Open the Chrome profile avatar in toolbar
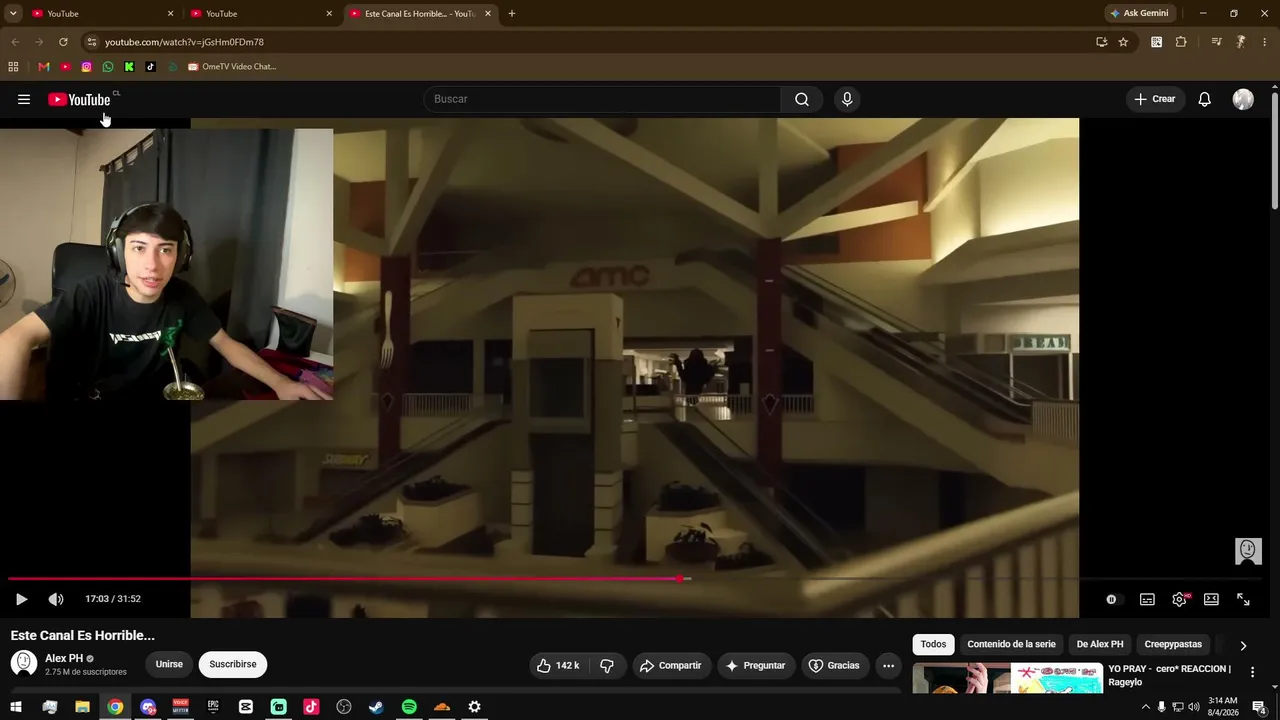Image resolution: width=1280 pixels, height=720 pixels. (x=1240, y=42)
